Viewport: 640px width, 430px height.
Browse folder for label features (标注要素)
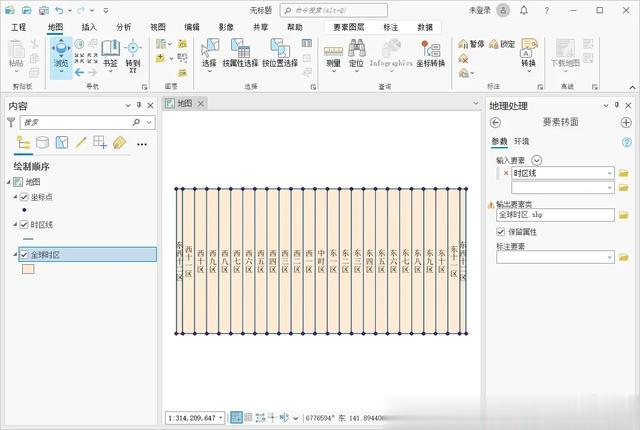(x=623, y=257)
